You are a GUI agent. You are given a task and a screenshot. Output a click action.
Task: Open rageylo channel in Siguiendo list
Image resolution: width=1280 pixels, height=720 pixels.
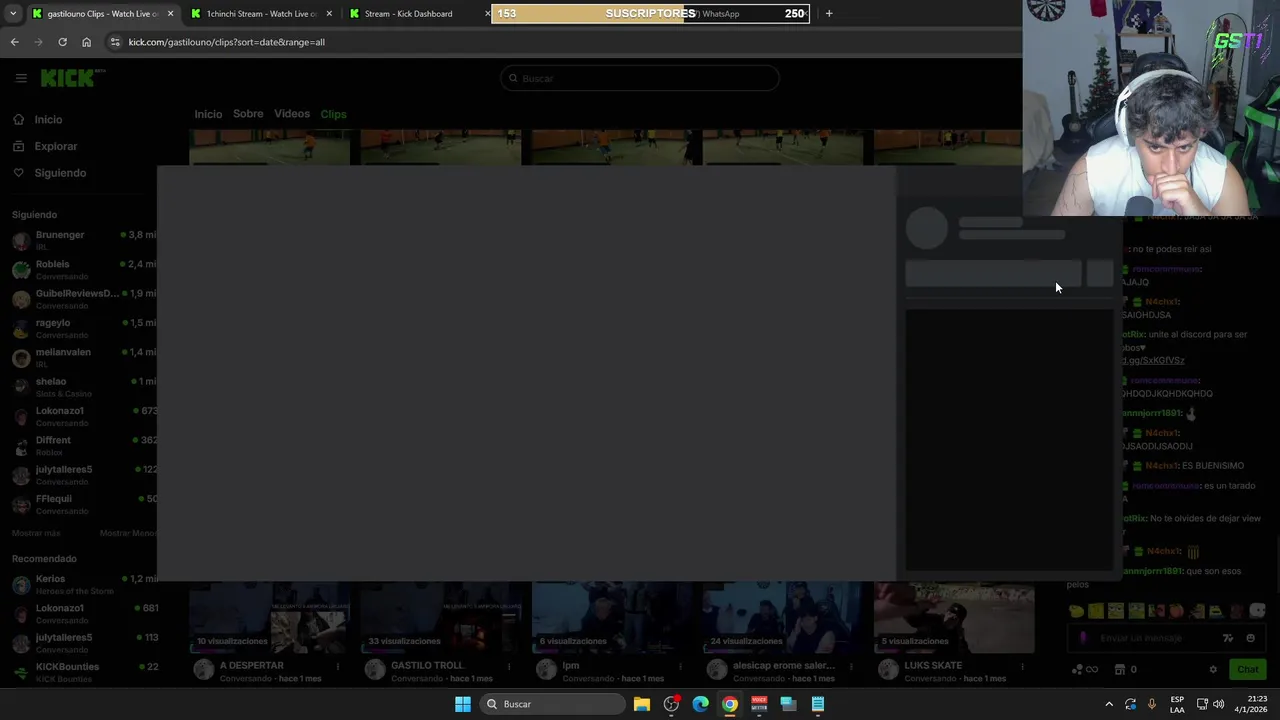pos(83,328)
